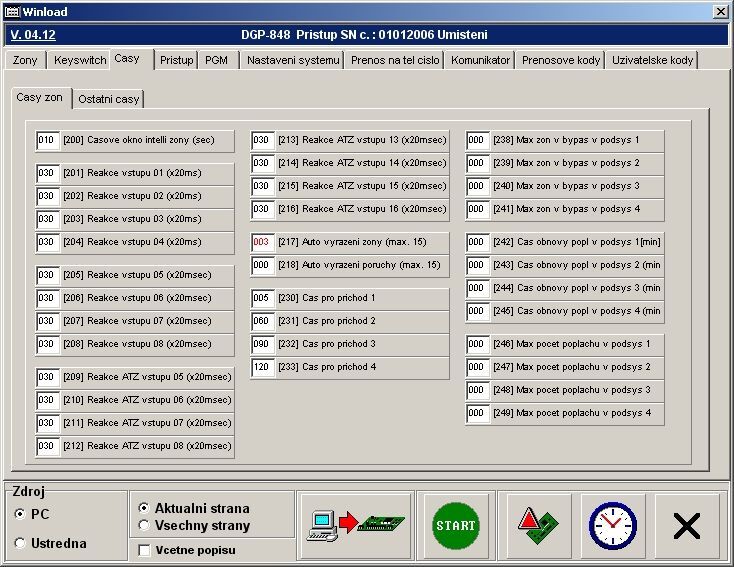
Task: Click the red triangle and green checkmark icon
Action: pos(537,525)
